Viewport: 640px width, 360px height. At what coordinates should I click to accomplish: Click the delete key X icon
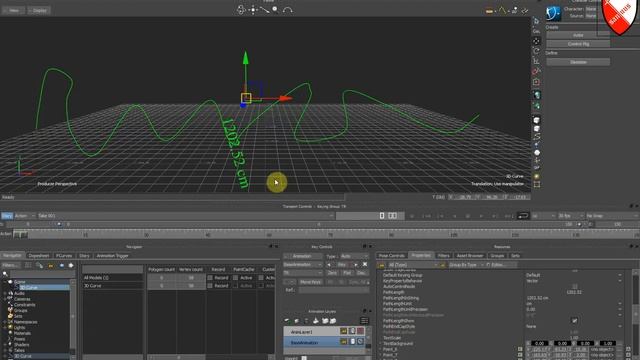[x=365, y=264]
